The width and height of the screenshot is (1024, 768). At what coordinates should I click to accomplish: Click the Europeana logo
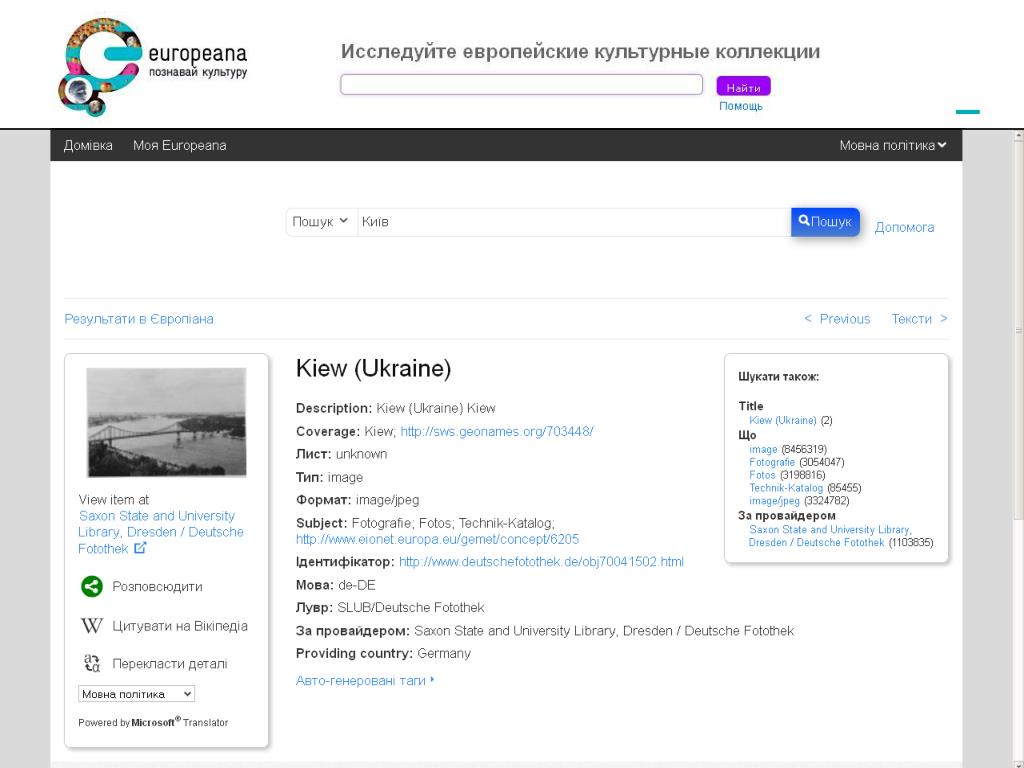[153, 67]
